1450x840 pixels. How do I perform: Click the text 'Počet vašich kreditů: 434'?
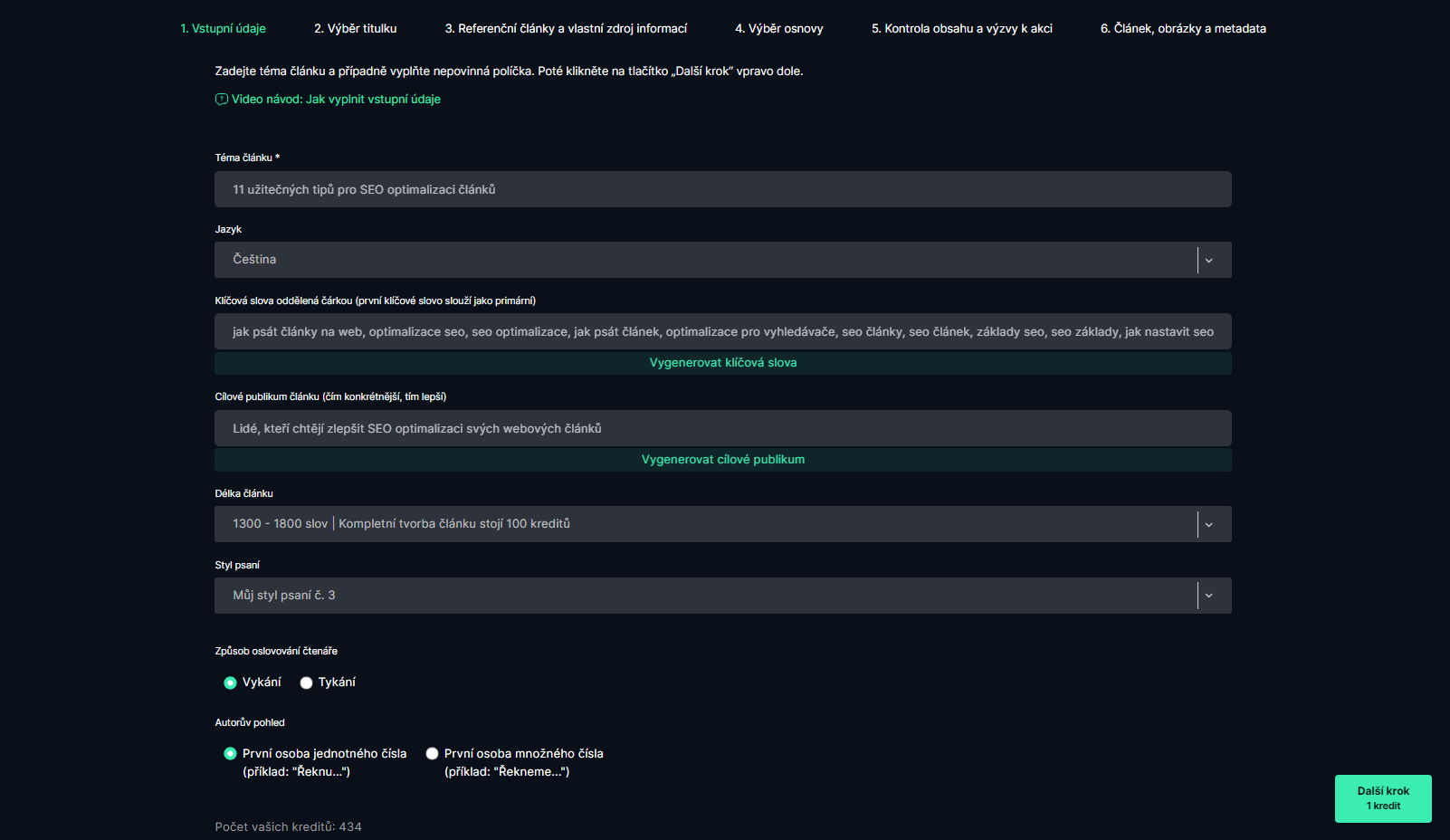[x=288, y=827]
